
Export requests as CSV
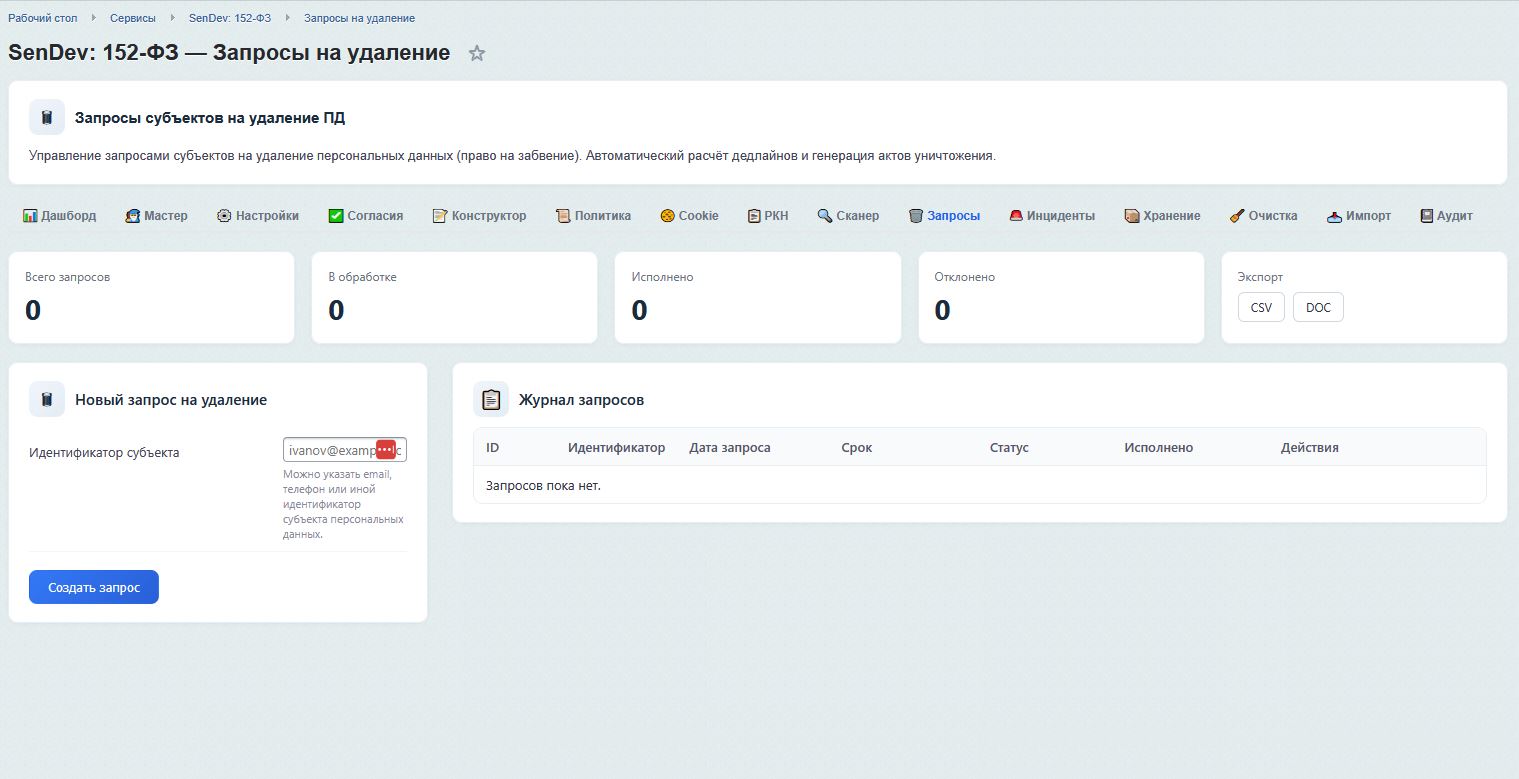[1261, 308]
